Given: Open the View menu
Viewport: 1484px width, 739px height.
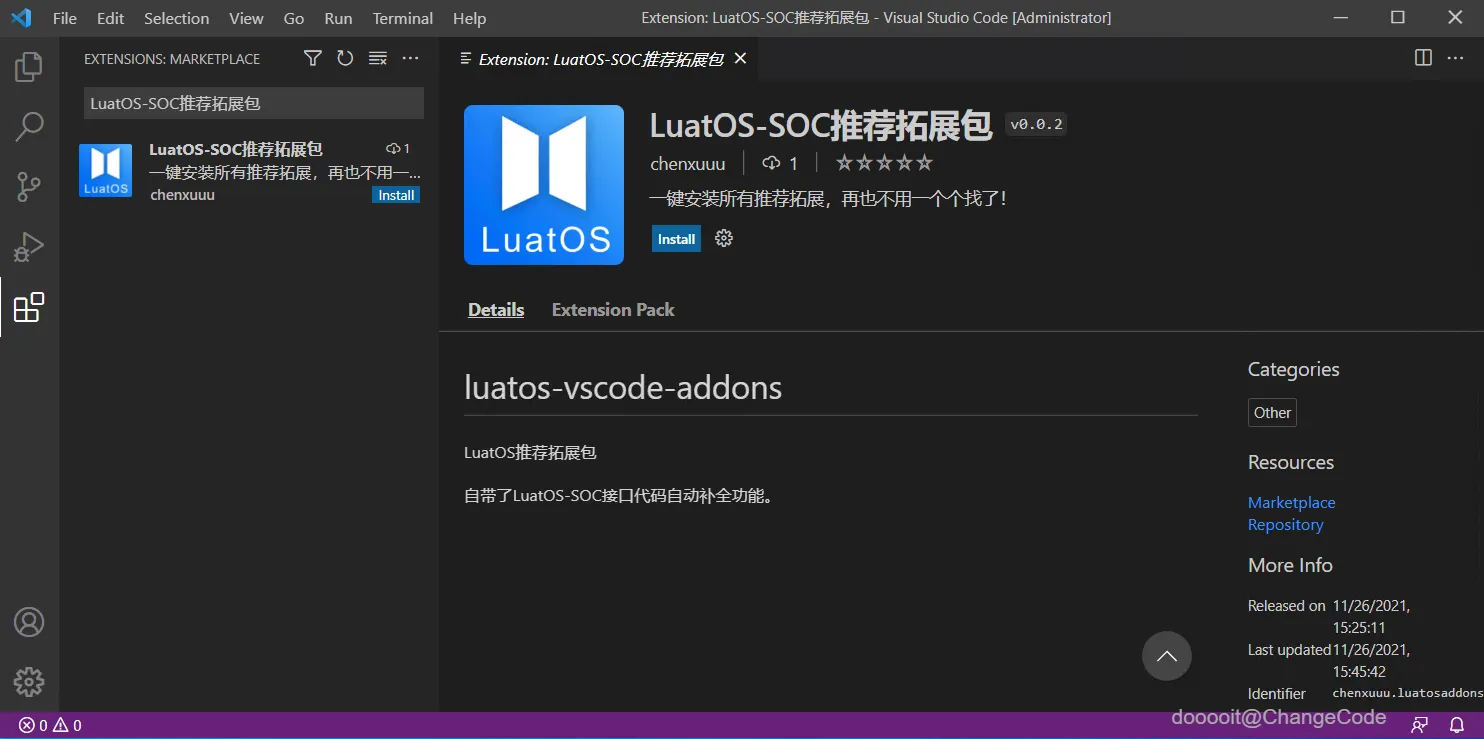Looking at the screenshot, I should pos(246,18).
